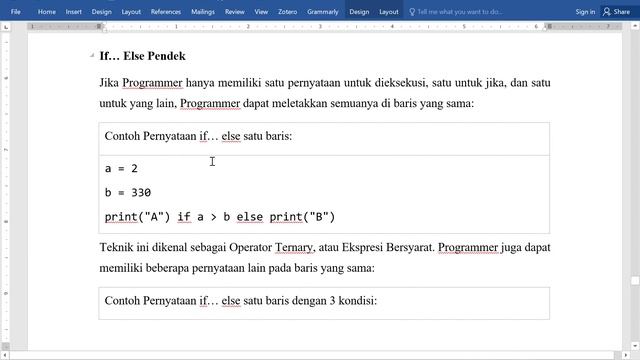Click the heading If… Else Pendek

142,56
